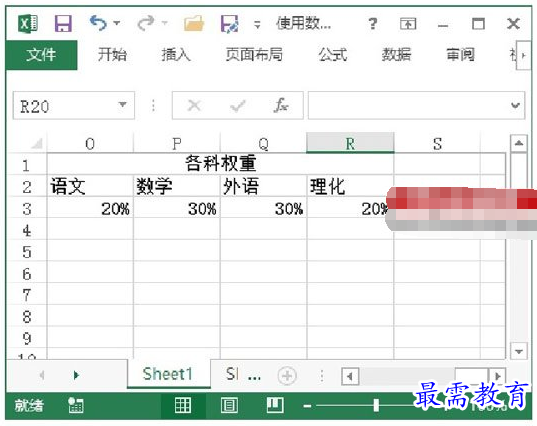Open a file with the folder icon
This screenshot has width=537, height=426.
coord(194,24)
